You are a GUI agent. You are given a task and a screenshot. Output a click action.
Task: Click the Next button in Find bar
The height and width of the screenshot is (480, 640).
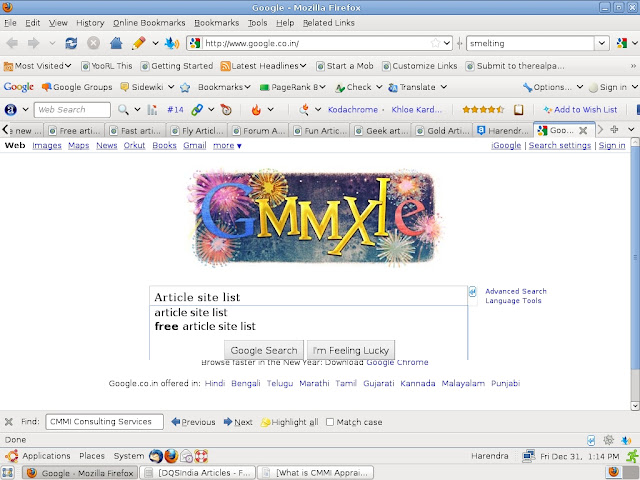(238, 422)
